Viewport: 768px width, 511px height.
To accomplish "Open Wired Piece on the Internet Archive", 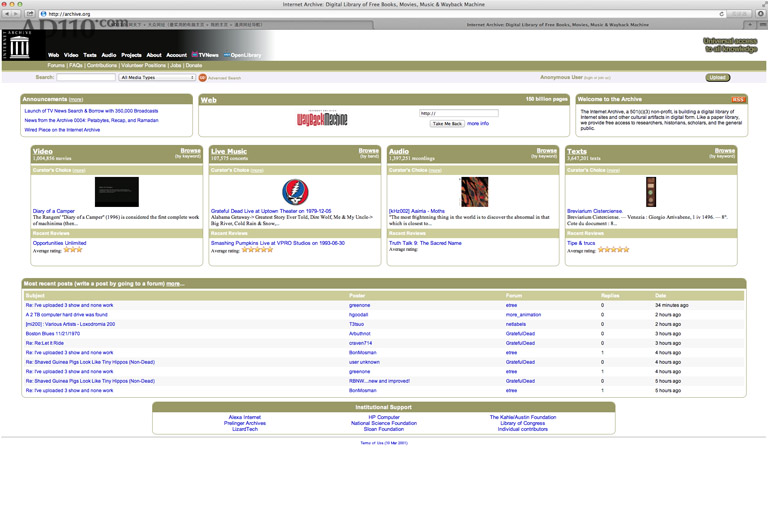I will (62, 130).
